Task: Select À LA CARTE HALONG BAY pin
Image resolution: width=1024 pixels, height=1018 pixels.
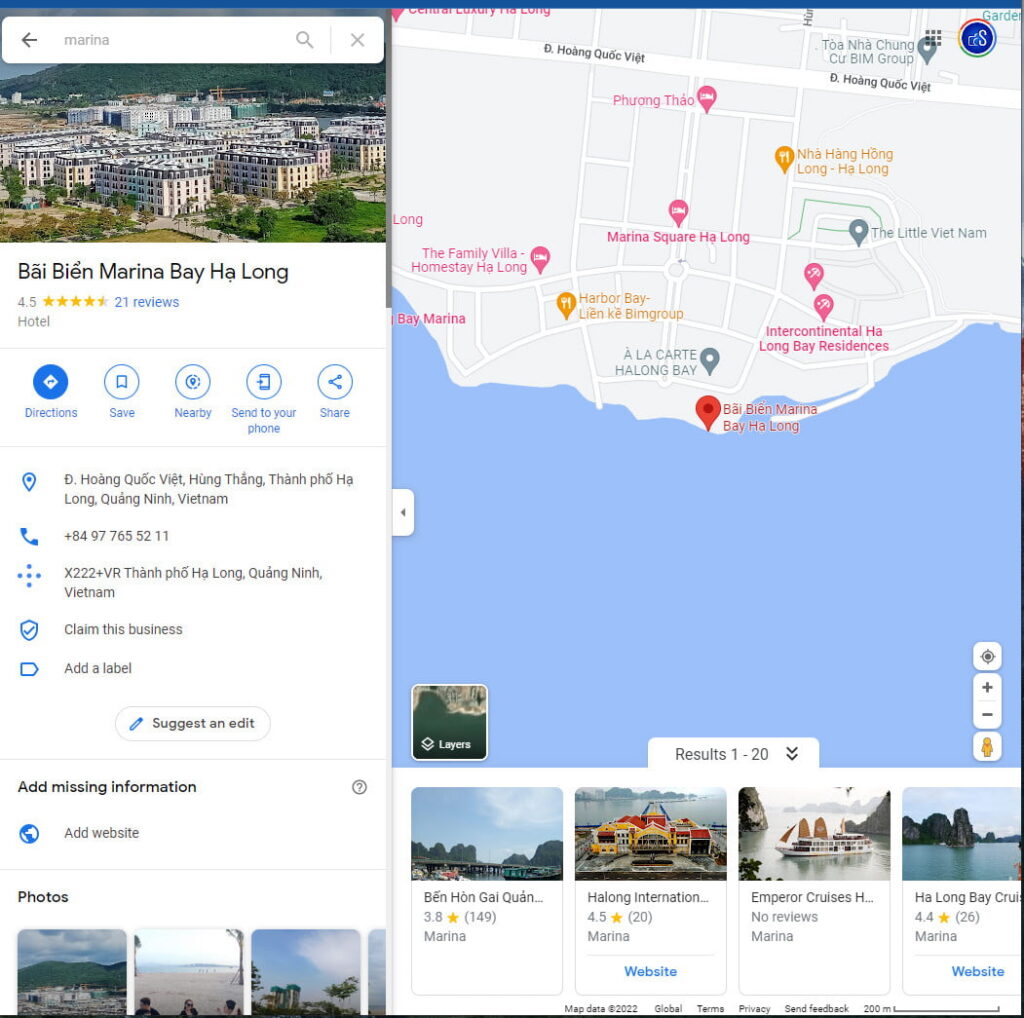Action: click(709, 360)
